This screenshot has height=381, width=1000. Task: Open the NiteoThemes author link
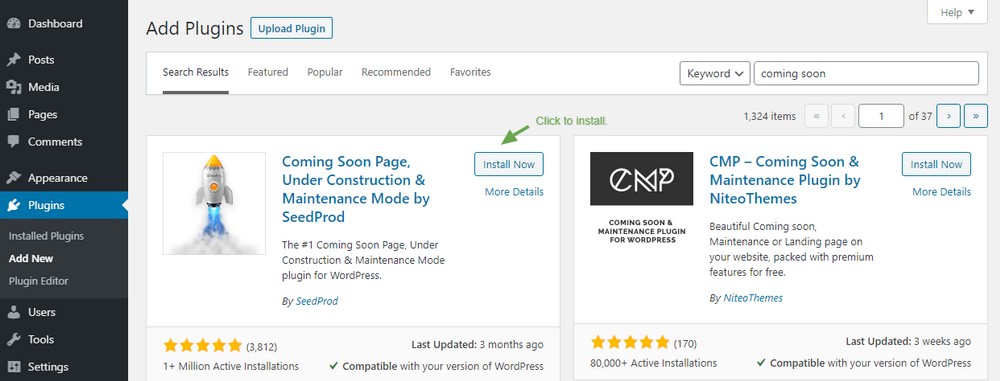coord(753,298)
